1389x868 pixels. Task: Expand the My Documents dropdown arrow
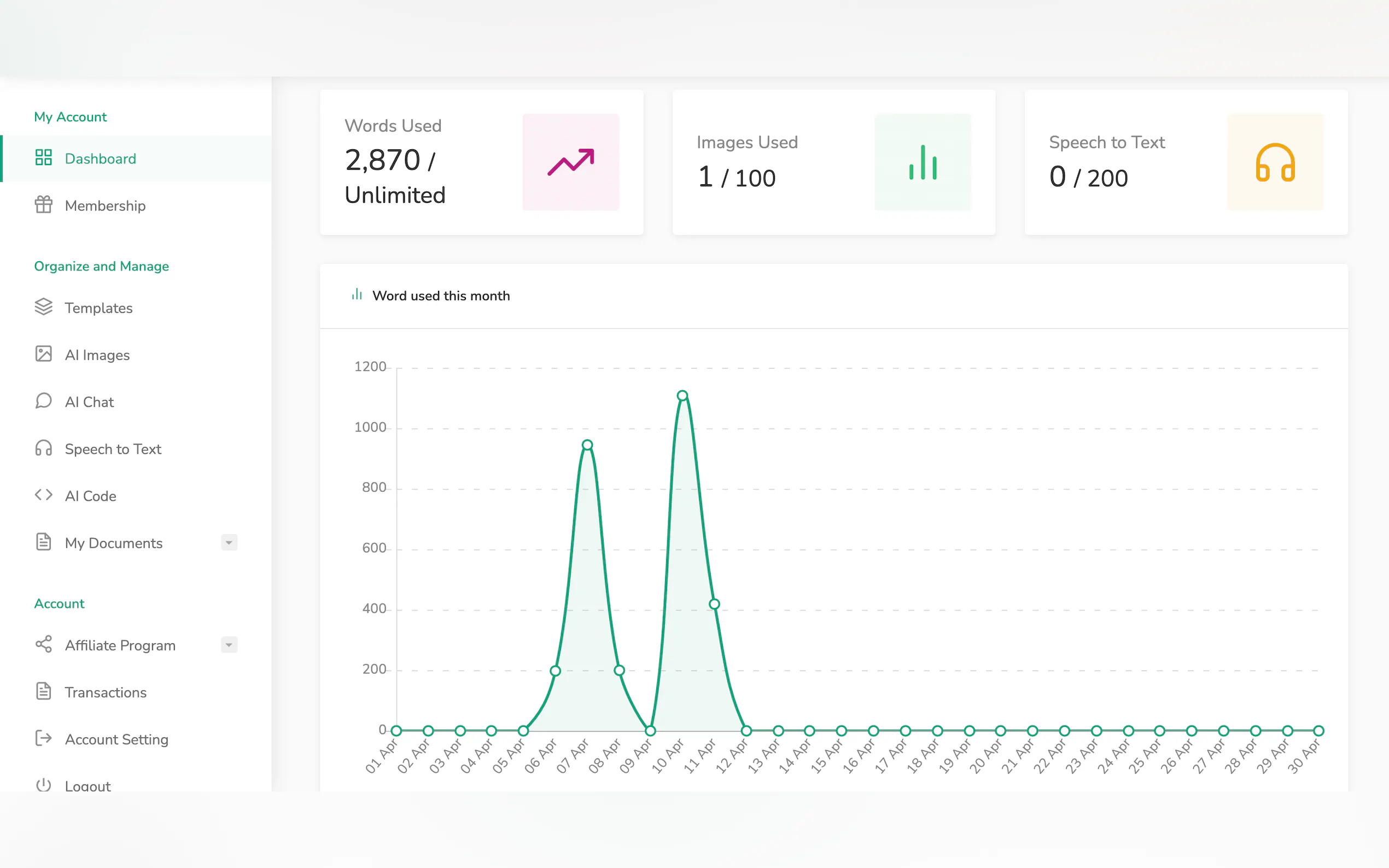pyautogui.click(x=229, y=542)
